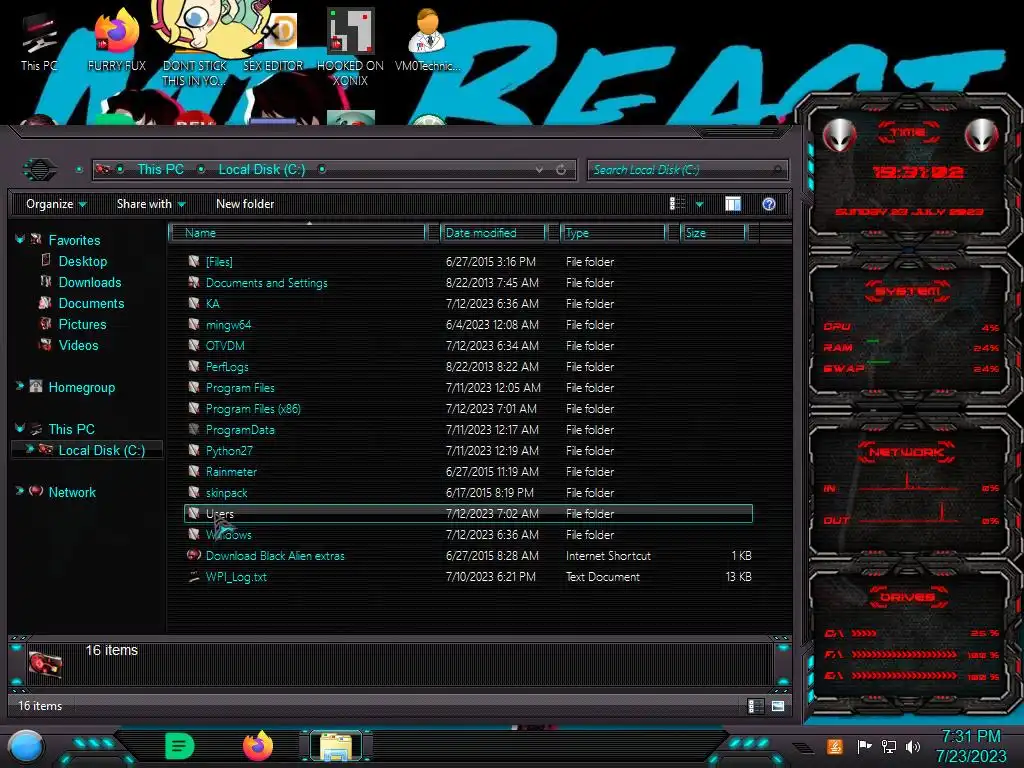Refresh the Local Disk (C:) address bar

(x=561, y=170)
